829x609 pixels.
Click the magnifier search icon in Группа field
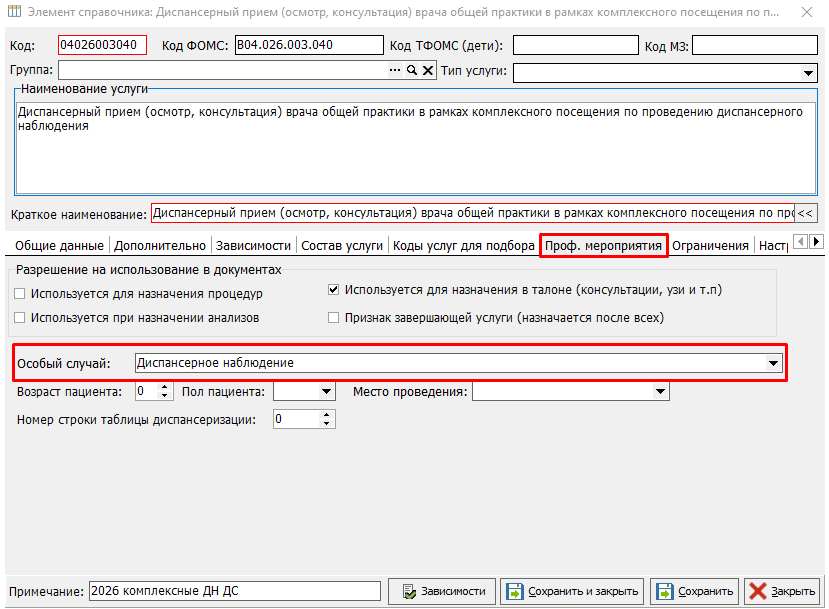[412, 70]
